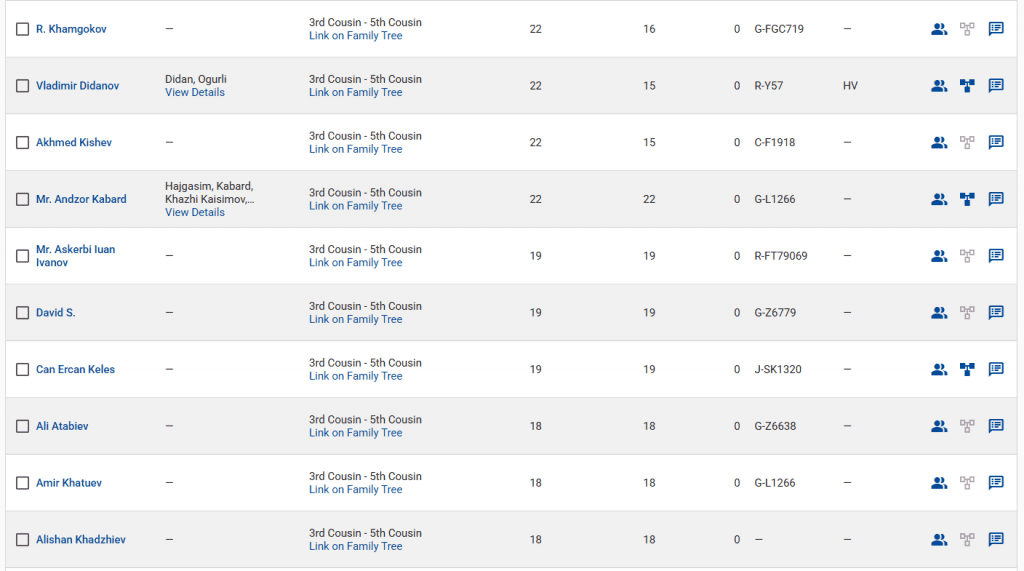The width and height of the screenshot is (1024, 571).
Task: Expand View Details for Mr. Andzor Kabard
Action: [195, 212]
